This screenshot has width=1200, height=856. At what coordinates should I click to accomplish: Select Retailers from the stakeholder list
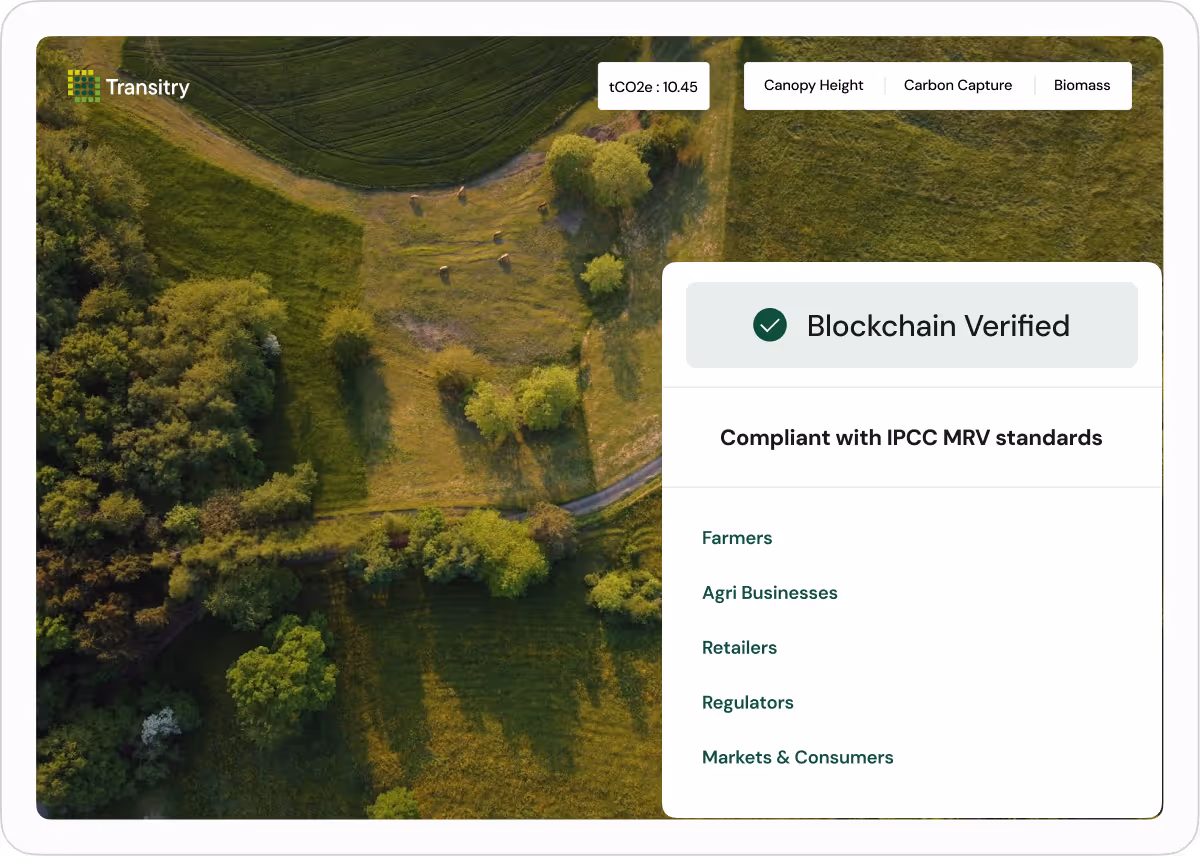tap(739, 647)
